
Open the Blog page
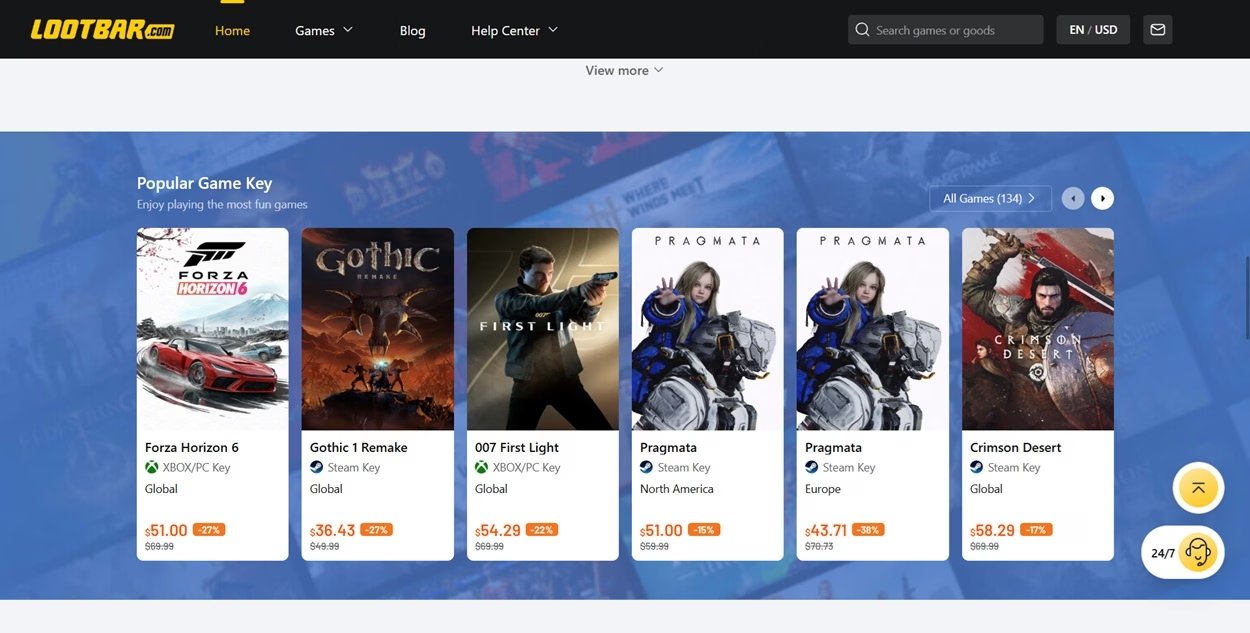click(x=412, y=30)
